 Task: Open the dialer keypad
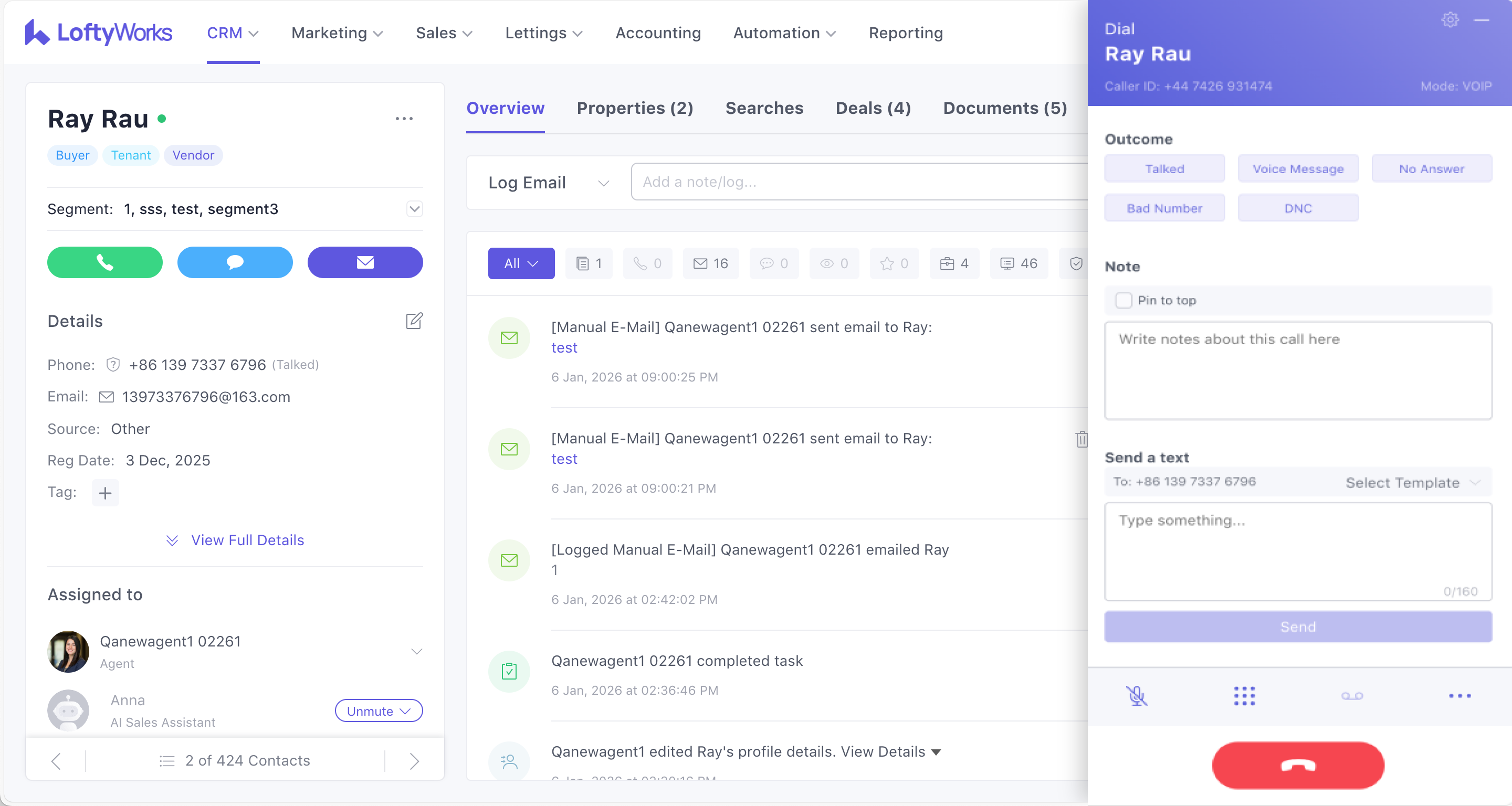coord(1244,696)
